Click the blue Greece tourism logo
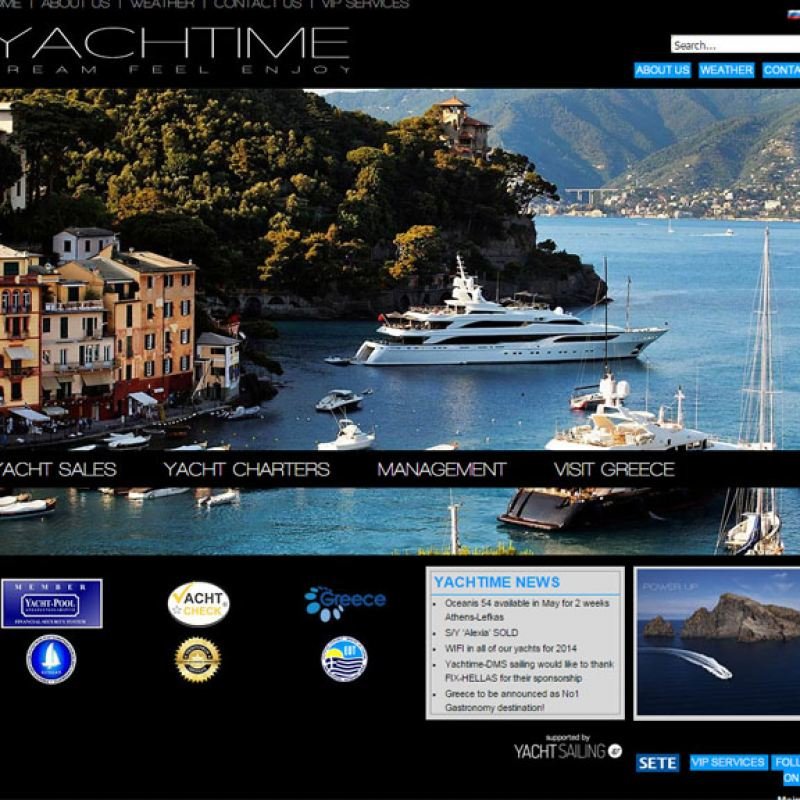Screen dimensions: 800x800 [345, 603]
